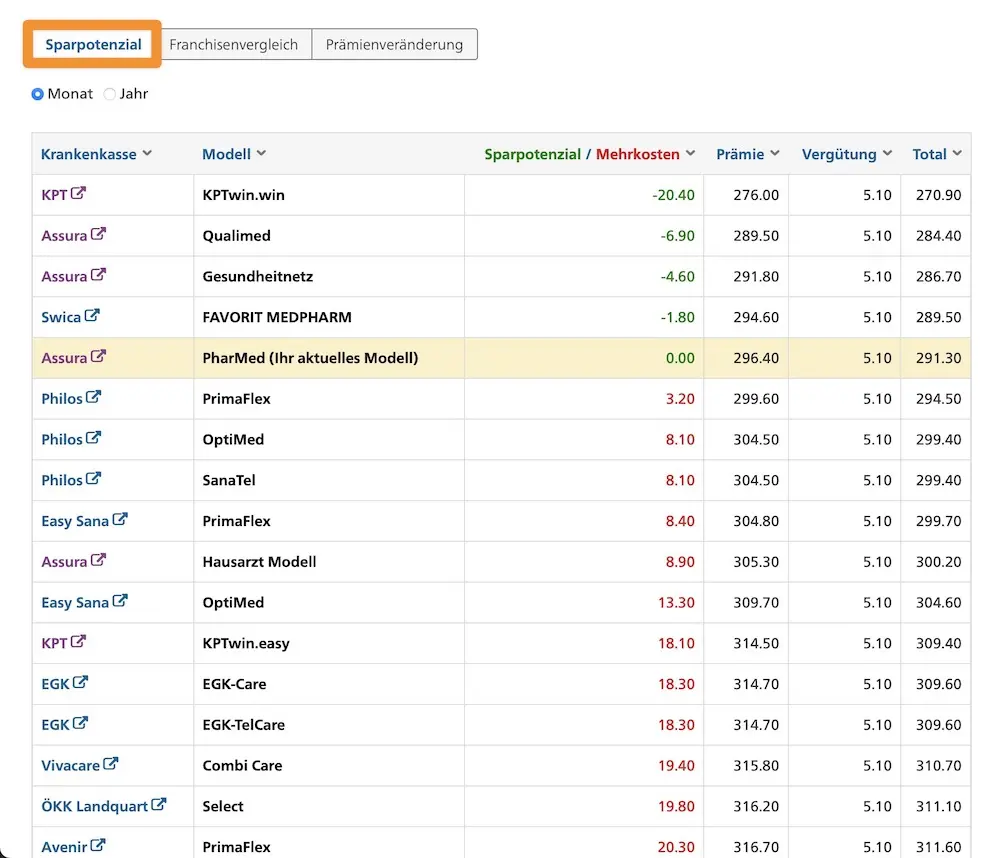Open the Prämie column sort chevron
This screenshot has width=1000, height=858.
pos(775,153)
